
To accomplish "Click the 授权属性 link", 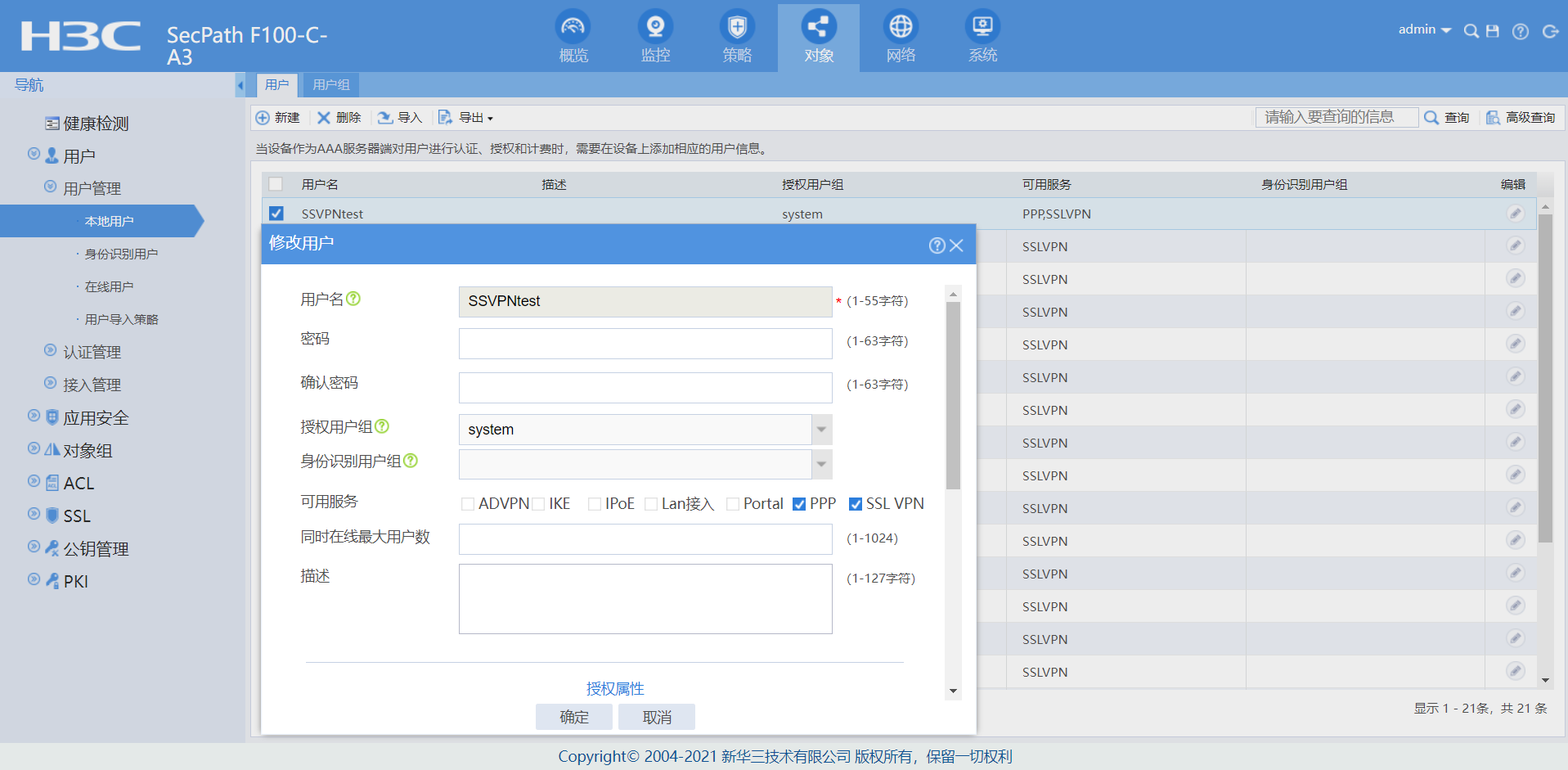I will tap(615, 689).
